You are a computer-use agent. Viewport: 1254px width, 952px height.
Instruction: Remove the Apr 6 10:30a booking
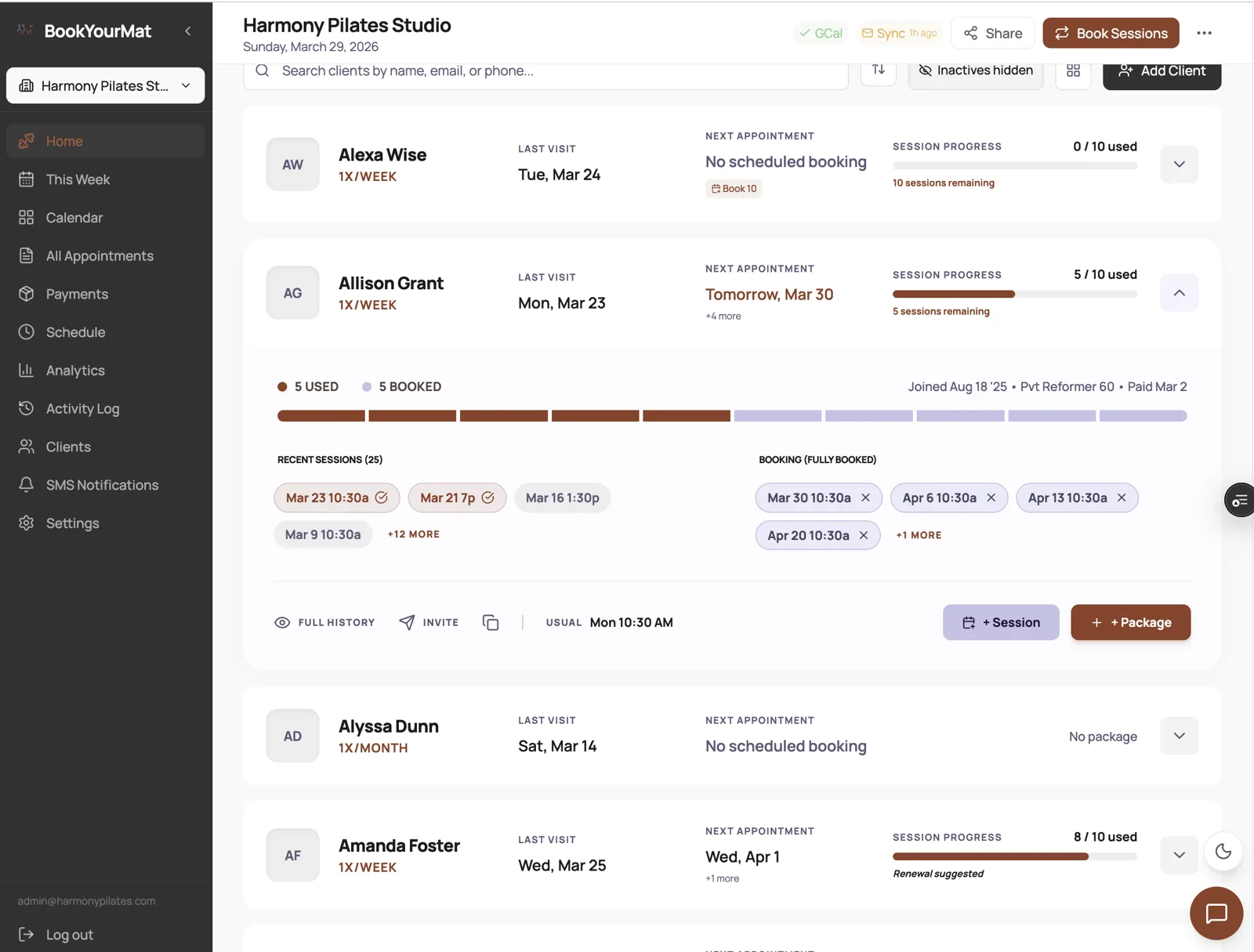tap(991, 498)
